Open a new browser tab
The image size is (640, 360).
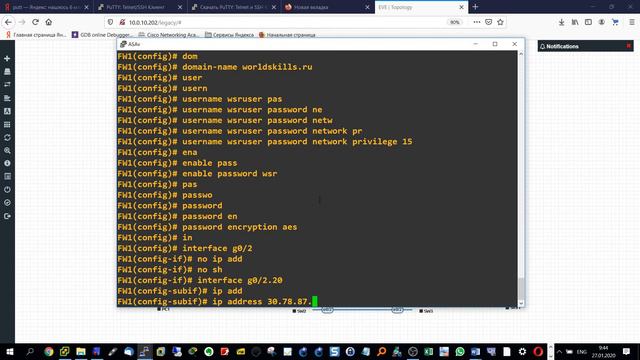pos(475,7)
